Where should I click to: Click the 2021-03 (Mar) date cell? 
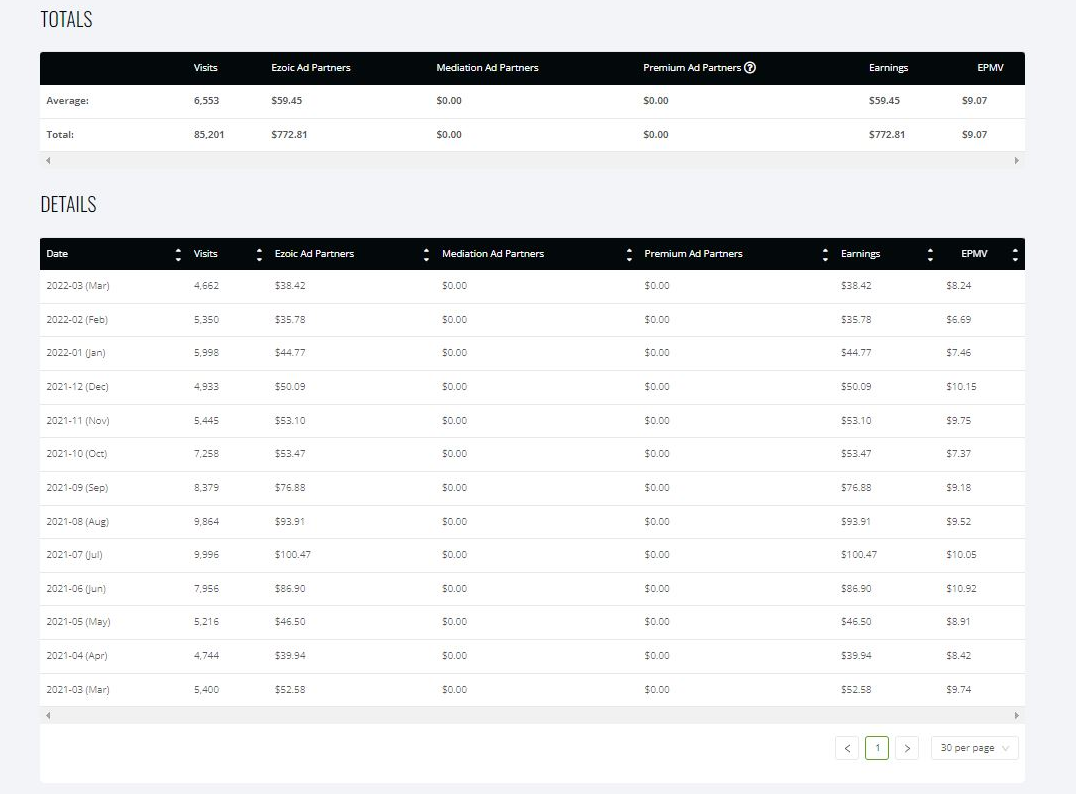click(x=78, y=690)
